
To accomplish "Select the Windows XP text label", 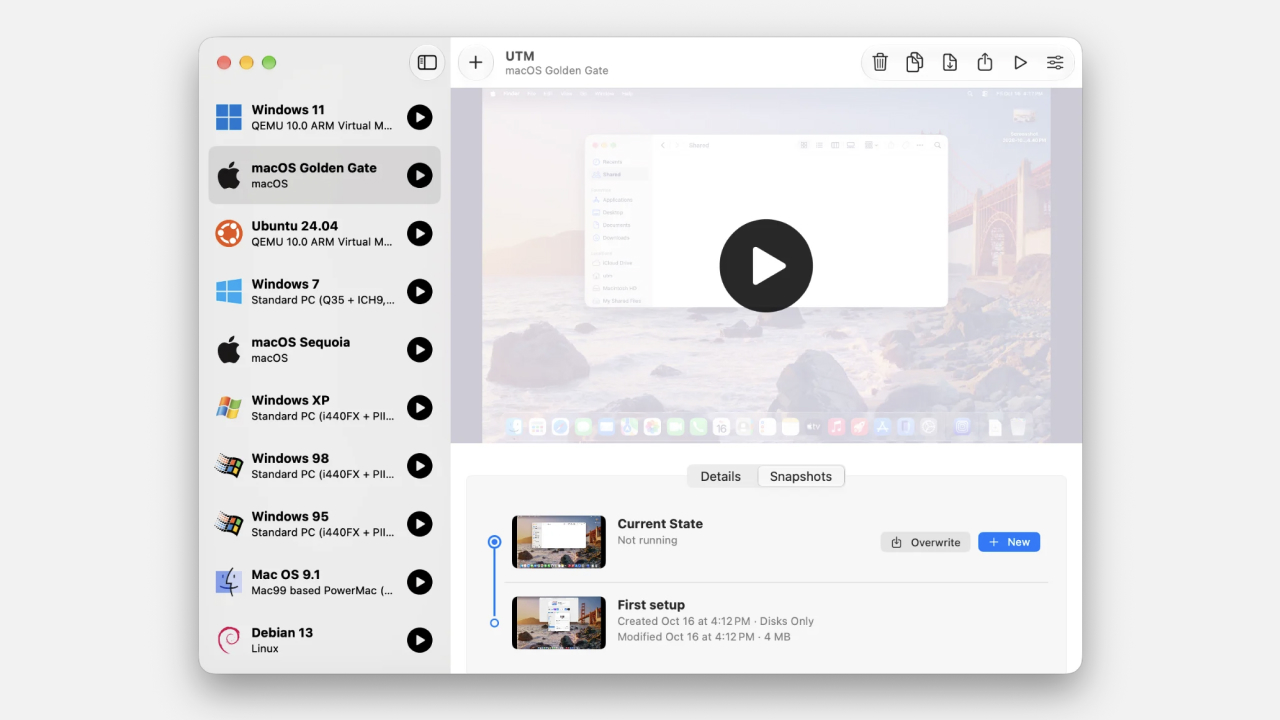I will (290, 400).
